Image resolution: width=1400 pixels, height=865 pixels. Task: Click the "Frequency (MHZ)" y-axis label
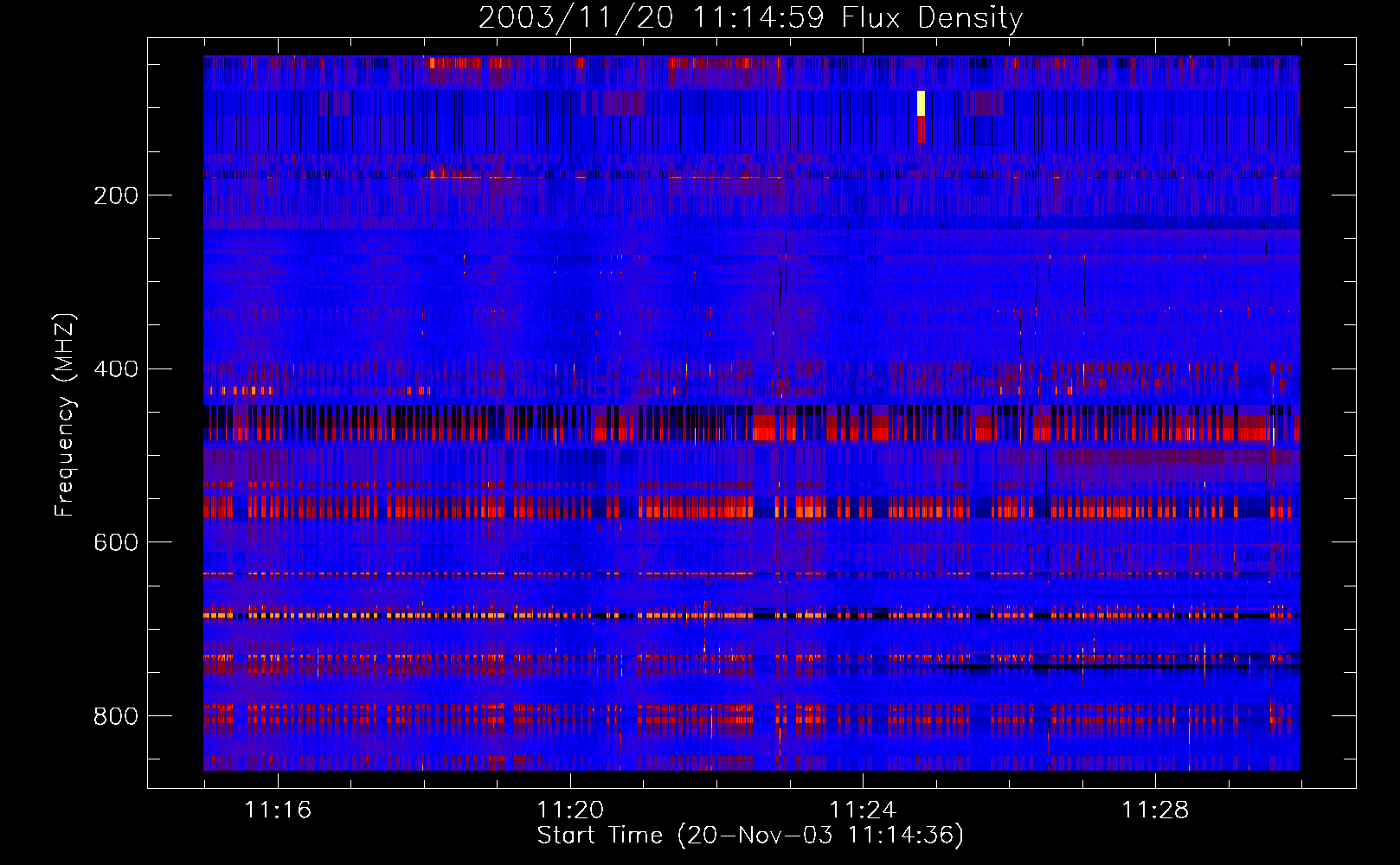(65, 414)
